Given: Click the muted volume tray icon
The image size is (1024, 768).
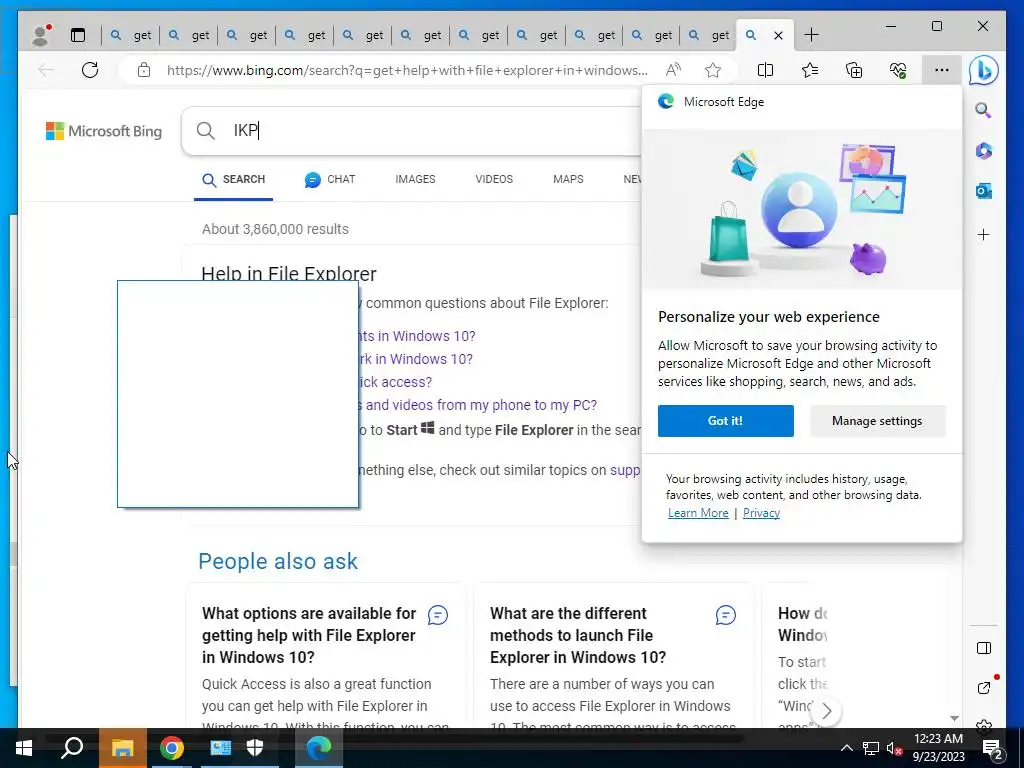Looking at the screenshot, I should pyautogui.click(x=895, y=748).
